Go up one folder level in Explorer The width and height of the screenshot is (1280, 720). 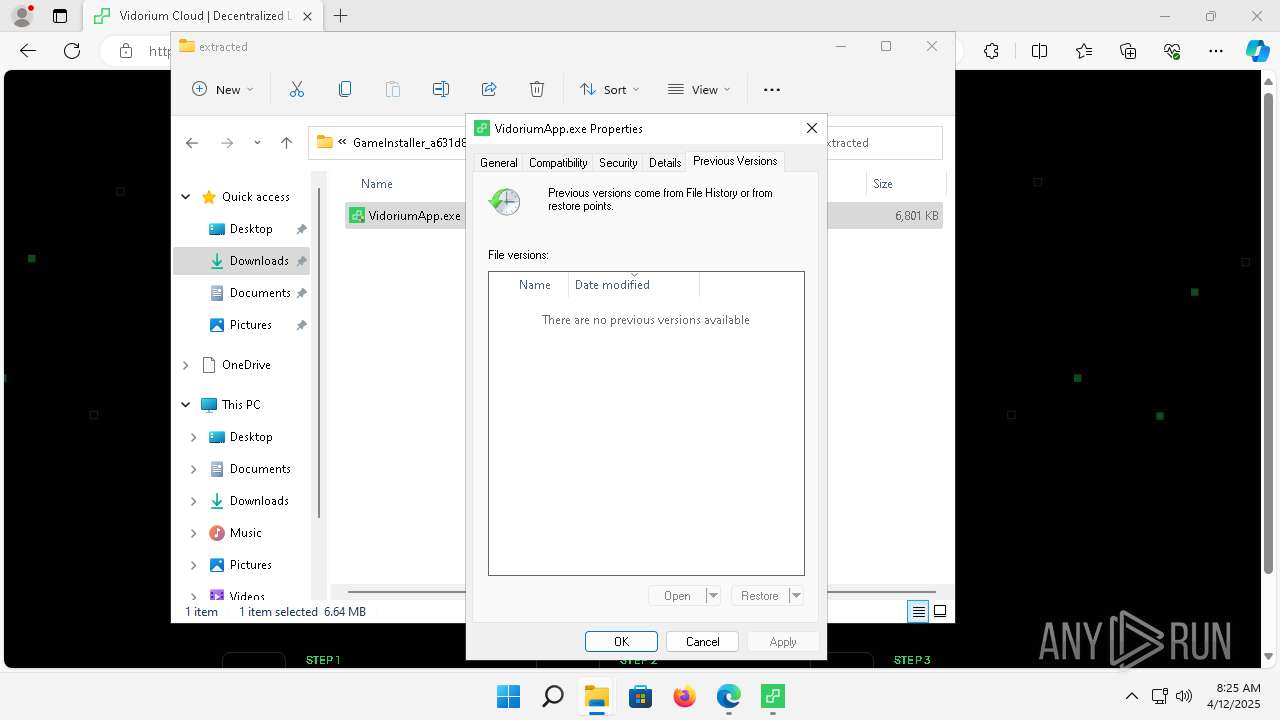click(287, 143)
